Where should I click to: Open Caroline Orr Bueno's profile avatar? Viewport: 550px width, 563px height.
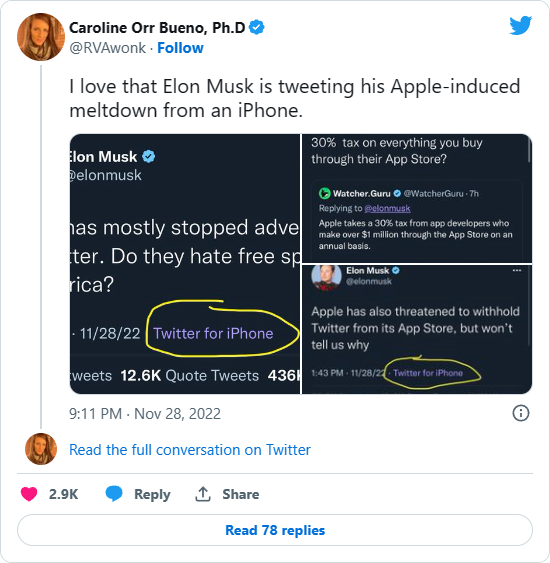point(41,37)
